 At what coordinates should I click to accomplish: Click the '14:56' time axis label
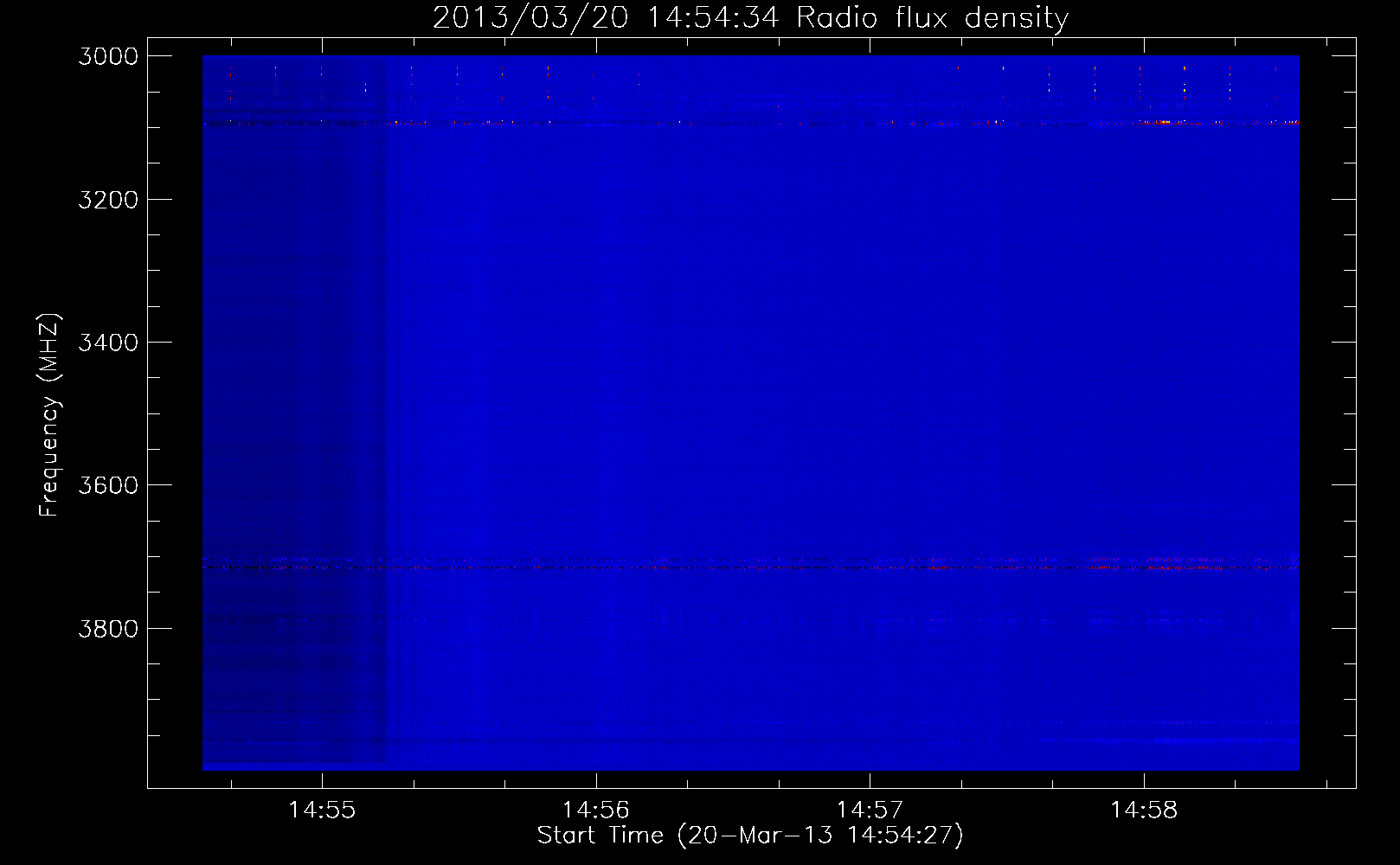(595, 811)
